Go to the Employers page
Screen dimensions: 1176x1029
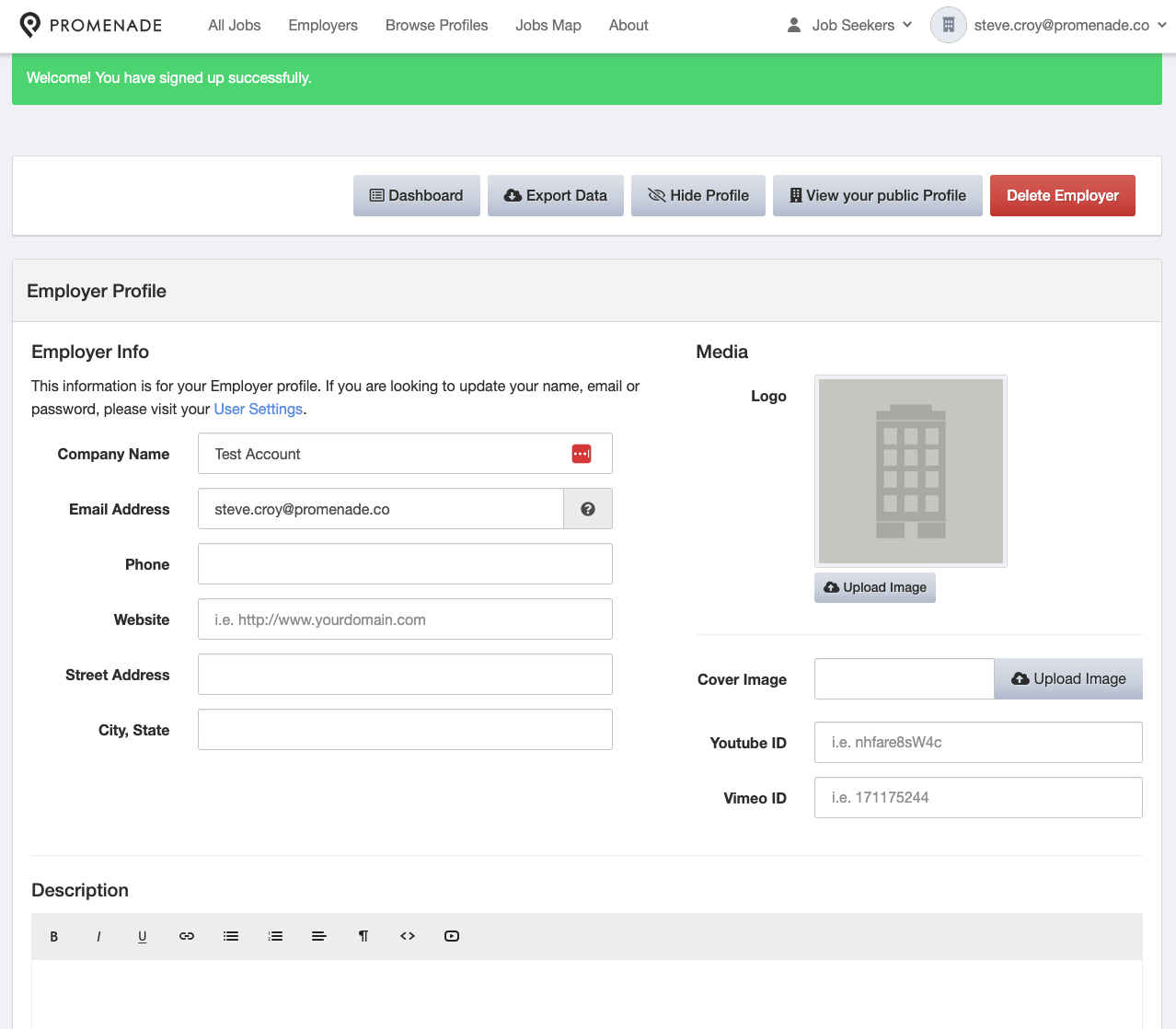tap(323, 25)
